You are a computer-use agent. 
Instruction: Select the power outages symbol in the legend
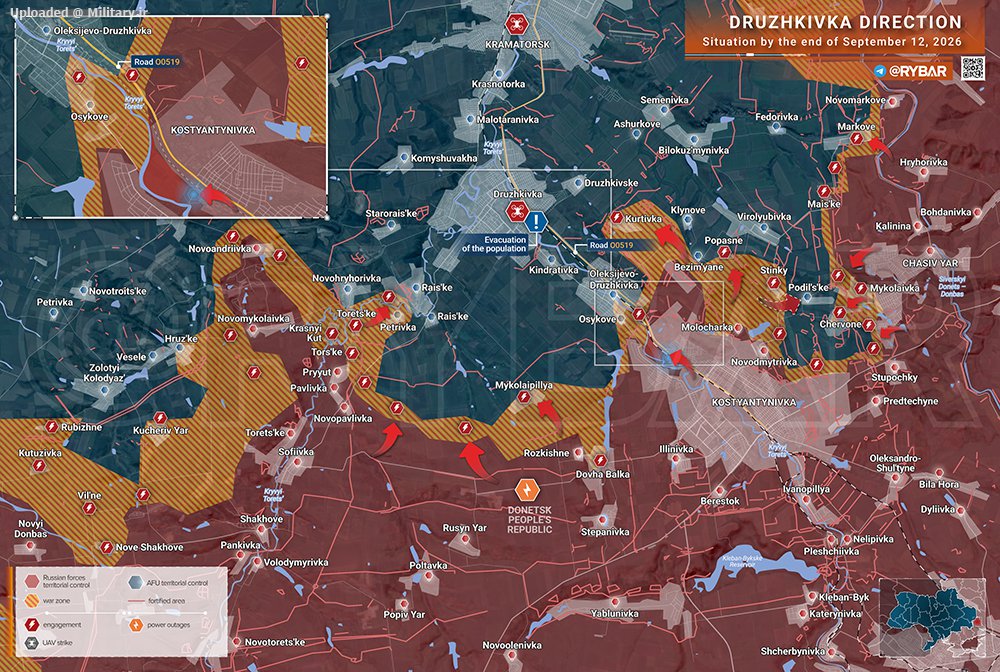point(136,625)
